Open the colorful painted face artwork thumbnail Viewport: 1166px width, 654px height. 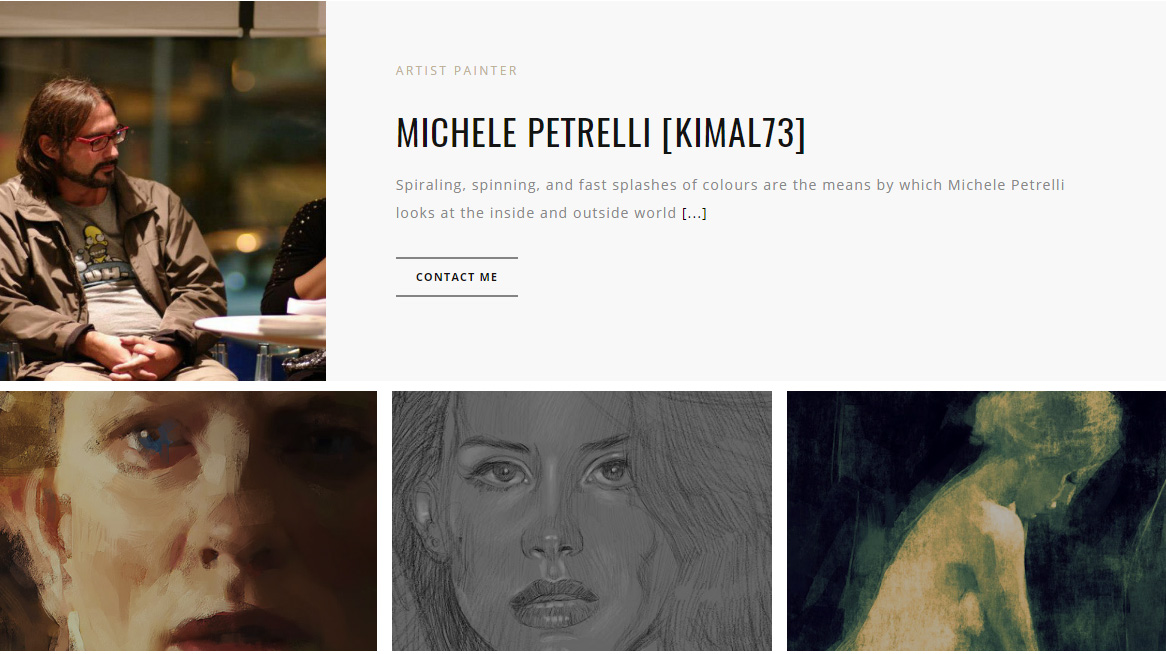point(188,521)
